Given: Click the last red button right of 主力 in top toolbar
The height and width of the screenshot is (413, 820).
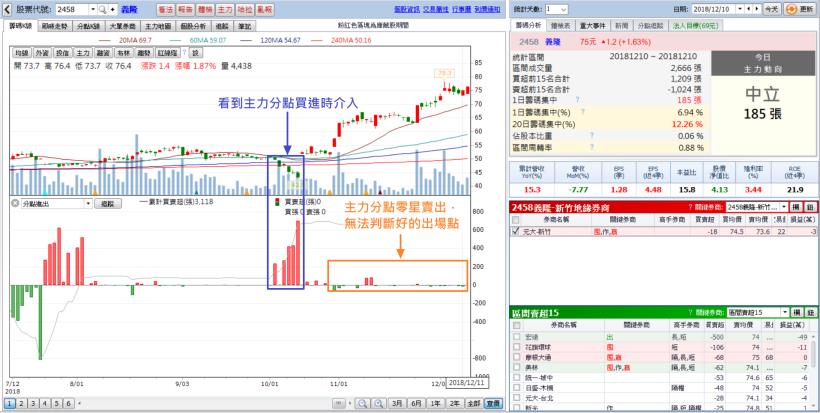Looking at the screenshot, I should point(264,9).
